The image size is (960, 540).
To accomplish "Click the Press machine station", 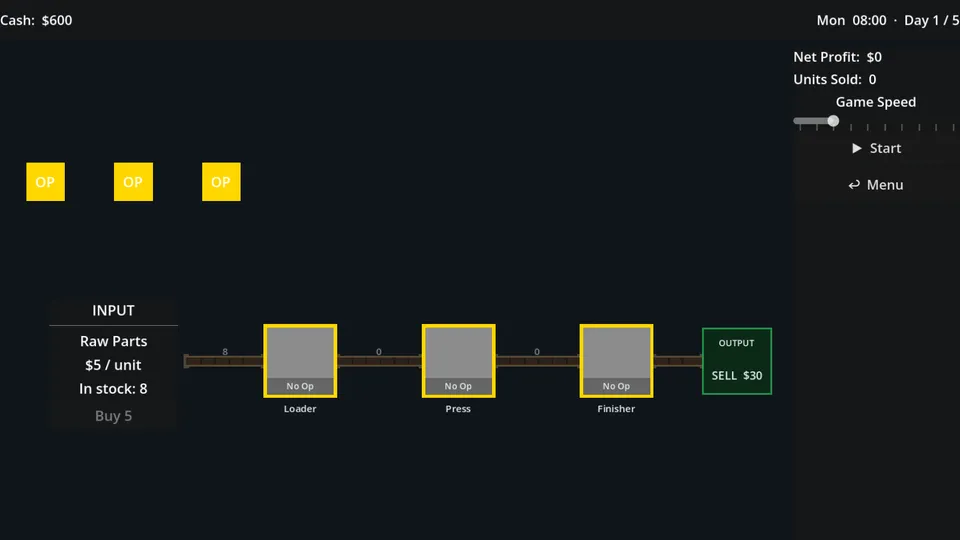I will point(459,361).
